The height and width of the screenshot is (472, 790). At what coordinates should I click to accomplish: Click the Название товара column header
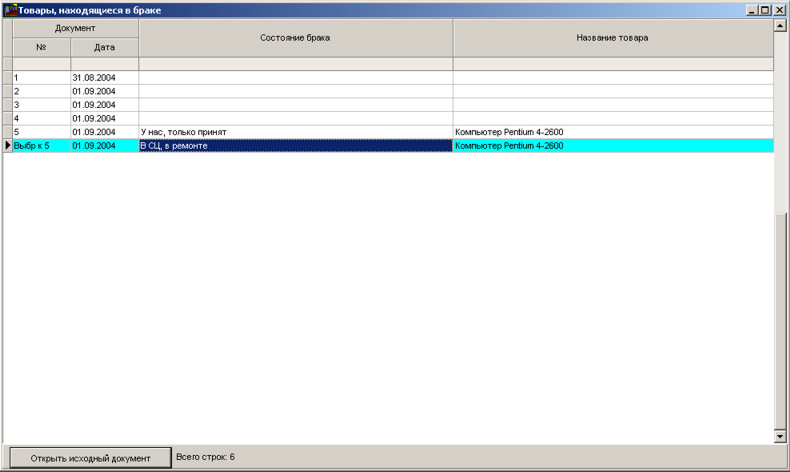pyautogui.click(x=612, y=38)
